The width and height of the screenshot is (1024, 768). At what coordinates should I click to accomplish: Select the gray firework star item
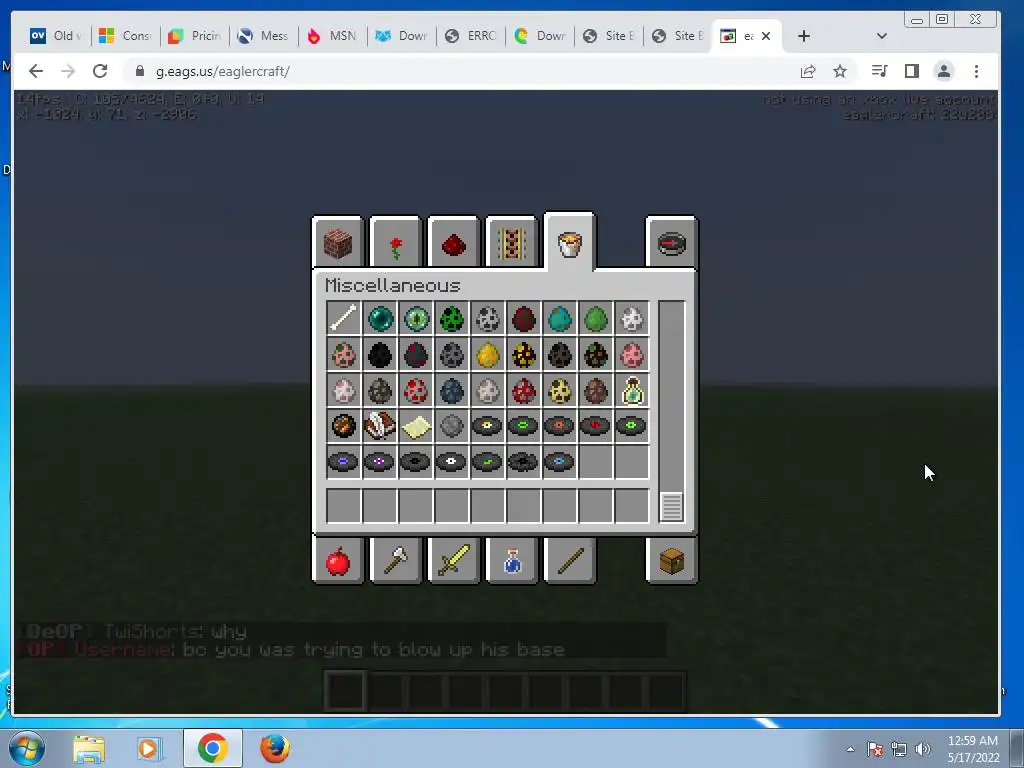451,426
